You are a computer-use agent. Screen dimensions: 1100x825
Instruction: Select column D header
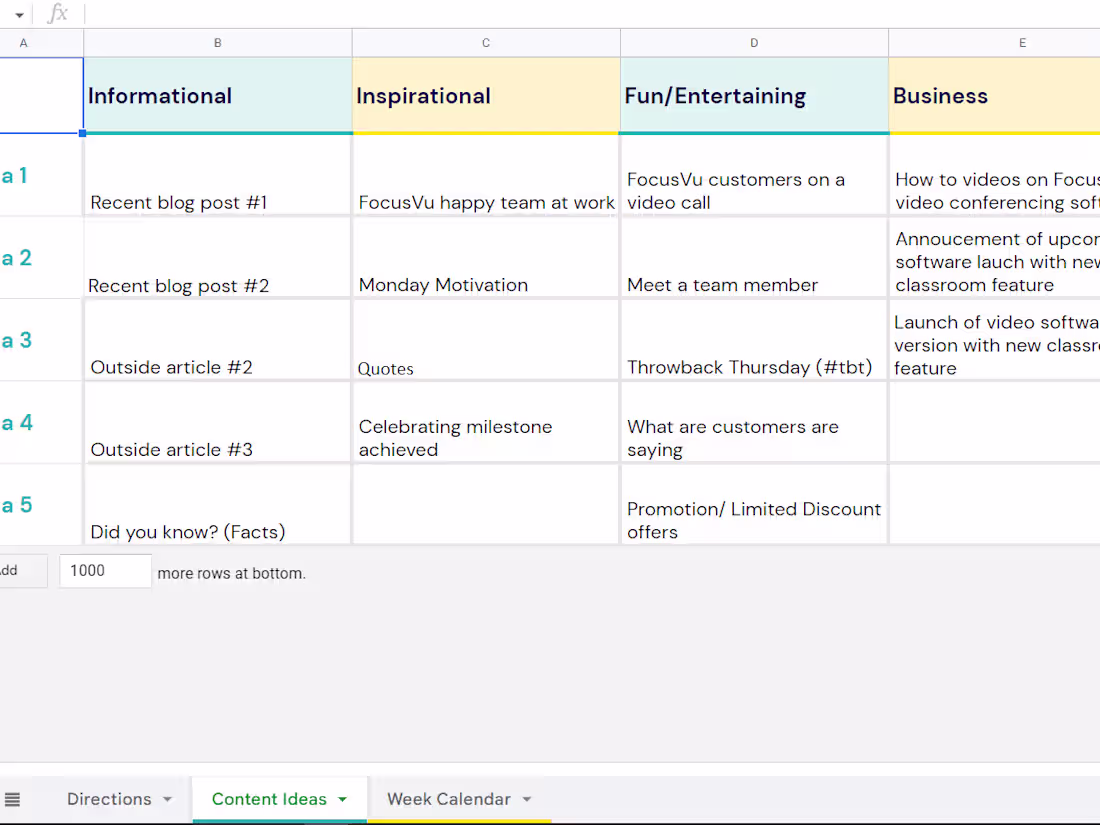click(754, 42)
